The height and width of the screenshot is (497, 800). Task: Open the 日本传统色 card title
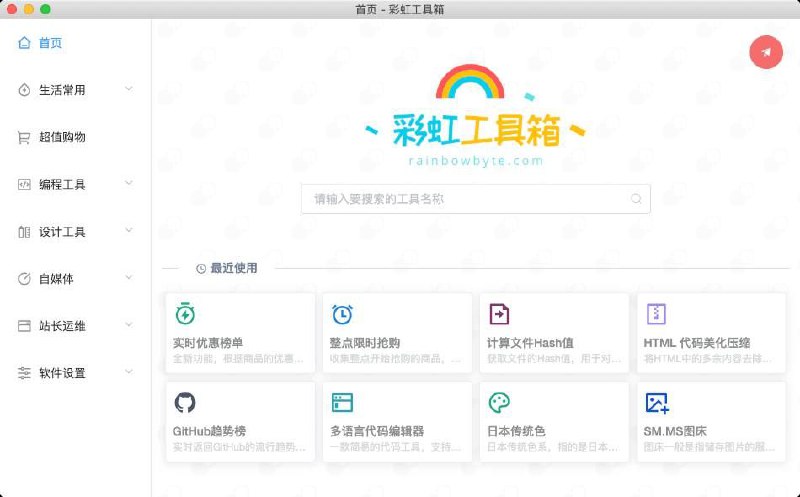point(516,431)
